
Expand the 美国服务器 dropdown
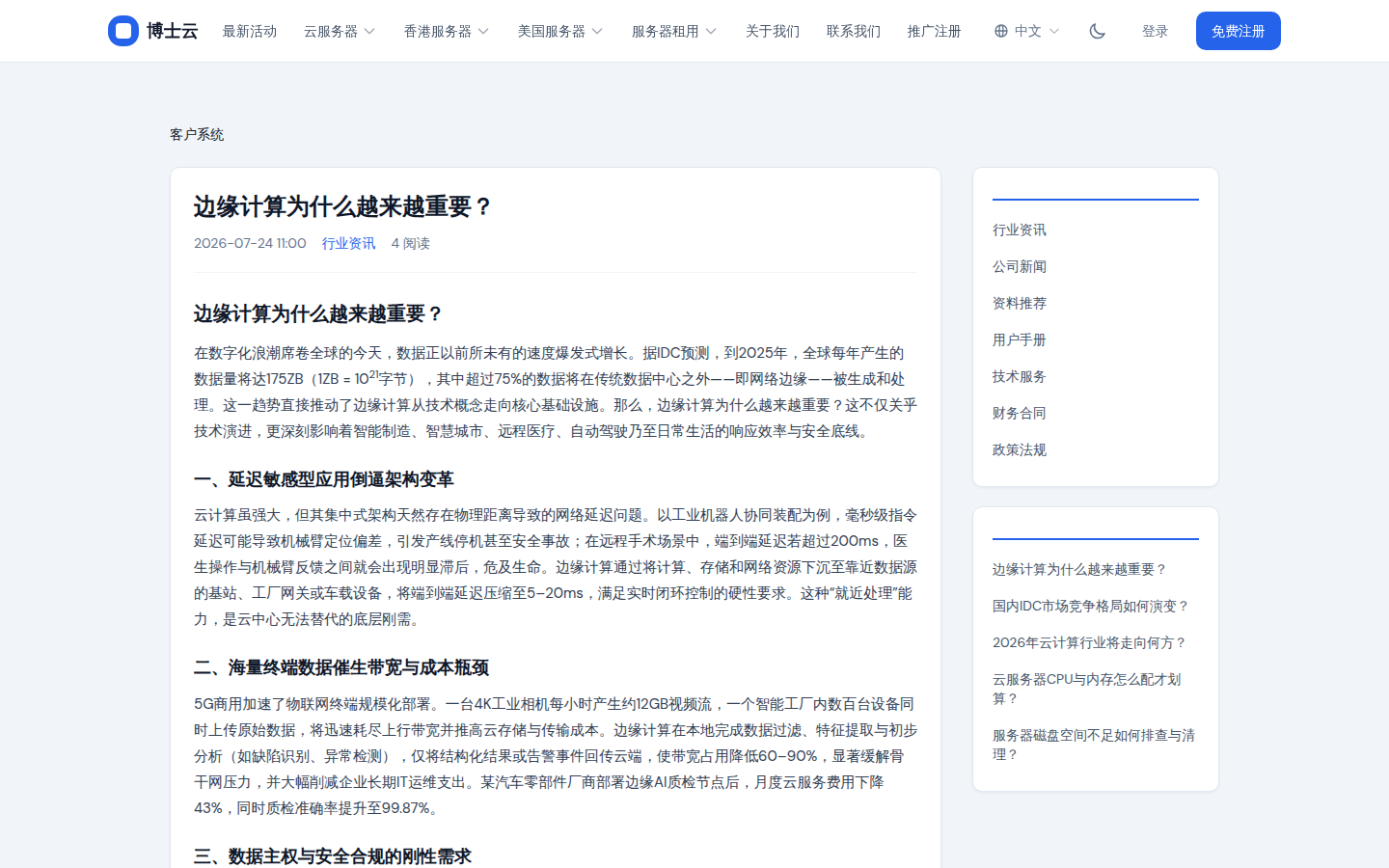[560, 31]
